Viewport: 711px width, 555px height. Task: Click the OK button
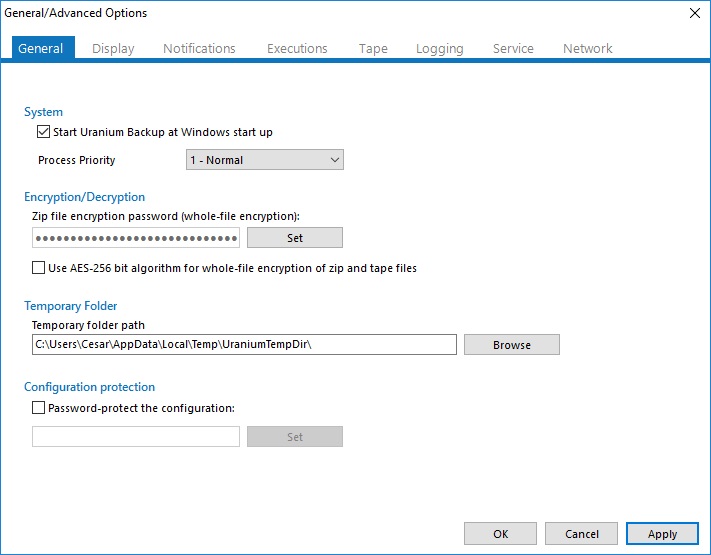500,534
